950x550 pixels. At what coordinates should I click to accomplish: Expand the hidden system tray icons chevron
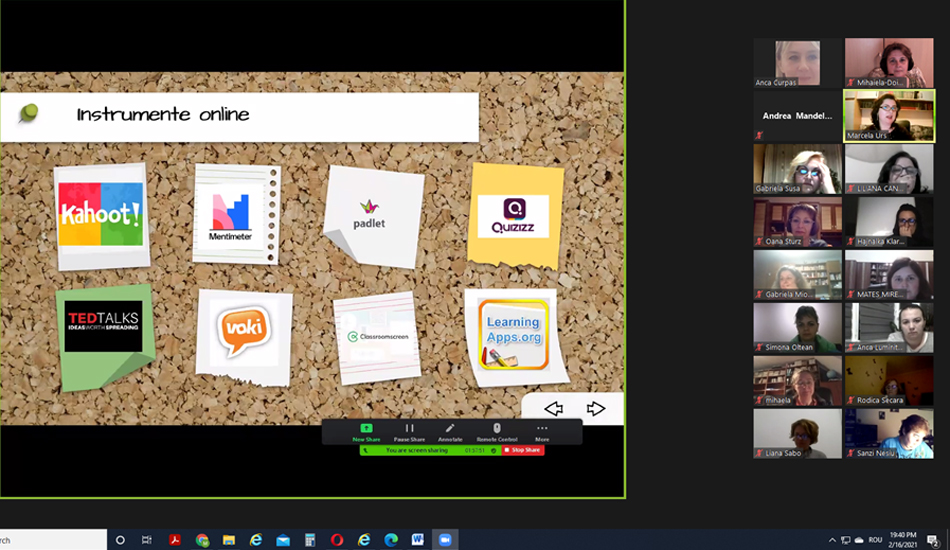[x=832, y=540]
